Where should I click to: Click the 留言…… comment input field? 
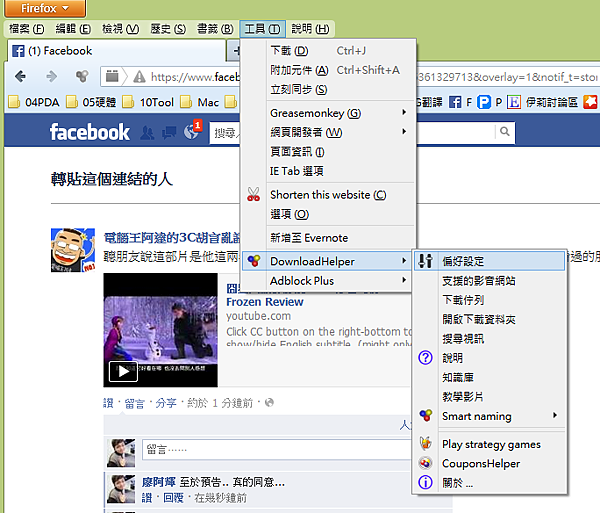[x=277, y=449]
